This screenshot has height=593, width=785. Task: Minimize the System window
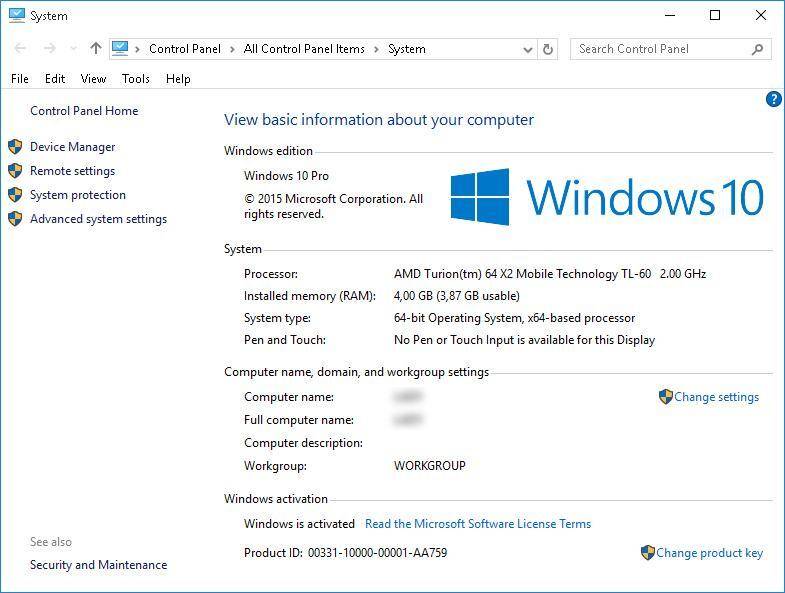coord(670,16)
